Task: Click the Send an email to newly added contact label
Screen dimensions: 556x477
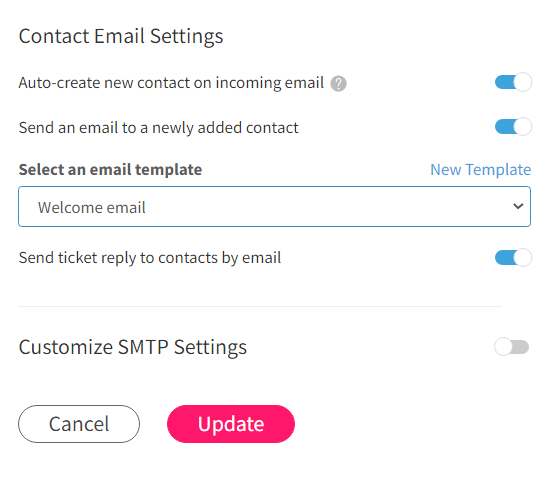Action: coord(159,128)
